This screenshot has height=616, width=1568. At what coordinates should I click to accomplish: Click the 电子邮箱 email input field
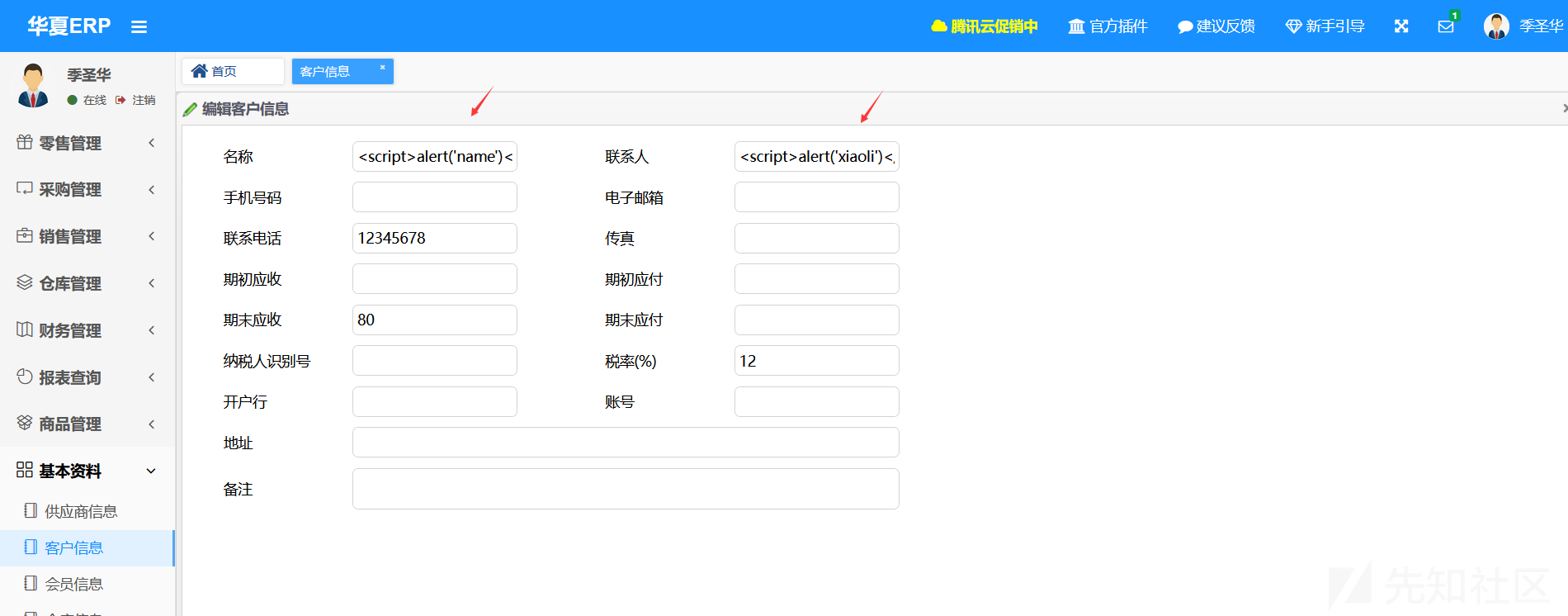tap(817, 197)
